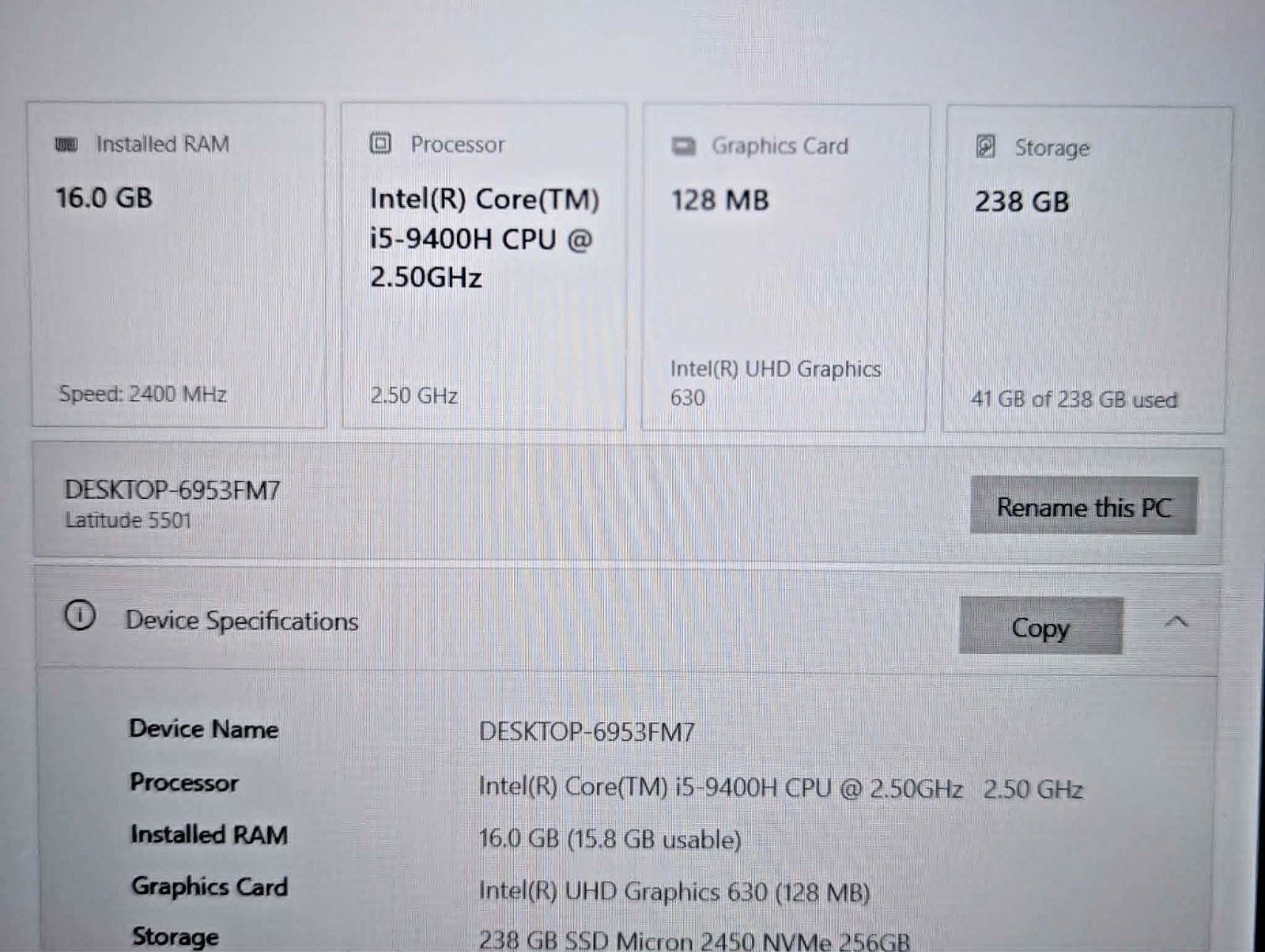Click the 'Processor' label in specifications list
Image resolution: width=1265 pixels, height=952 pixels.
click(184, 782)
